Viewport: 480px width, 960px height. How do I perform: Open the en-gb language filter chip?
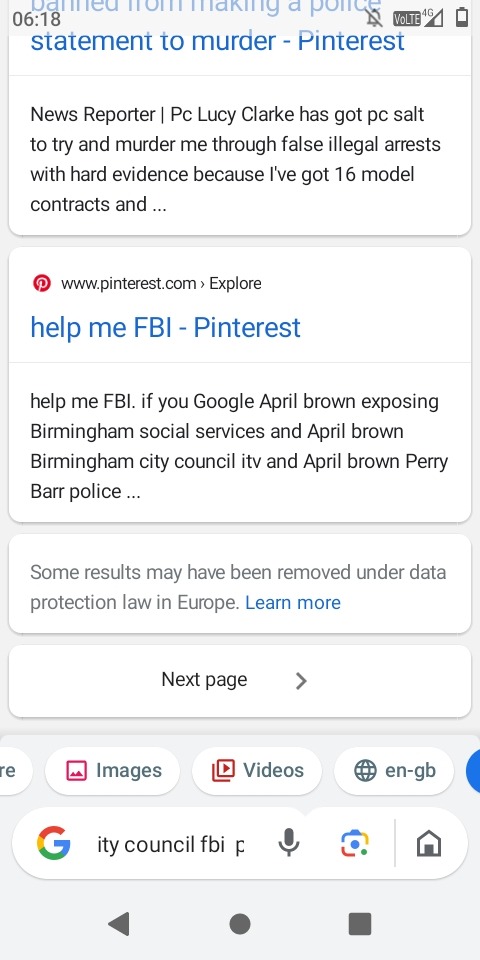pyautogui.click(x=394, y=770)
